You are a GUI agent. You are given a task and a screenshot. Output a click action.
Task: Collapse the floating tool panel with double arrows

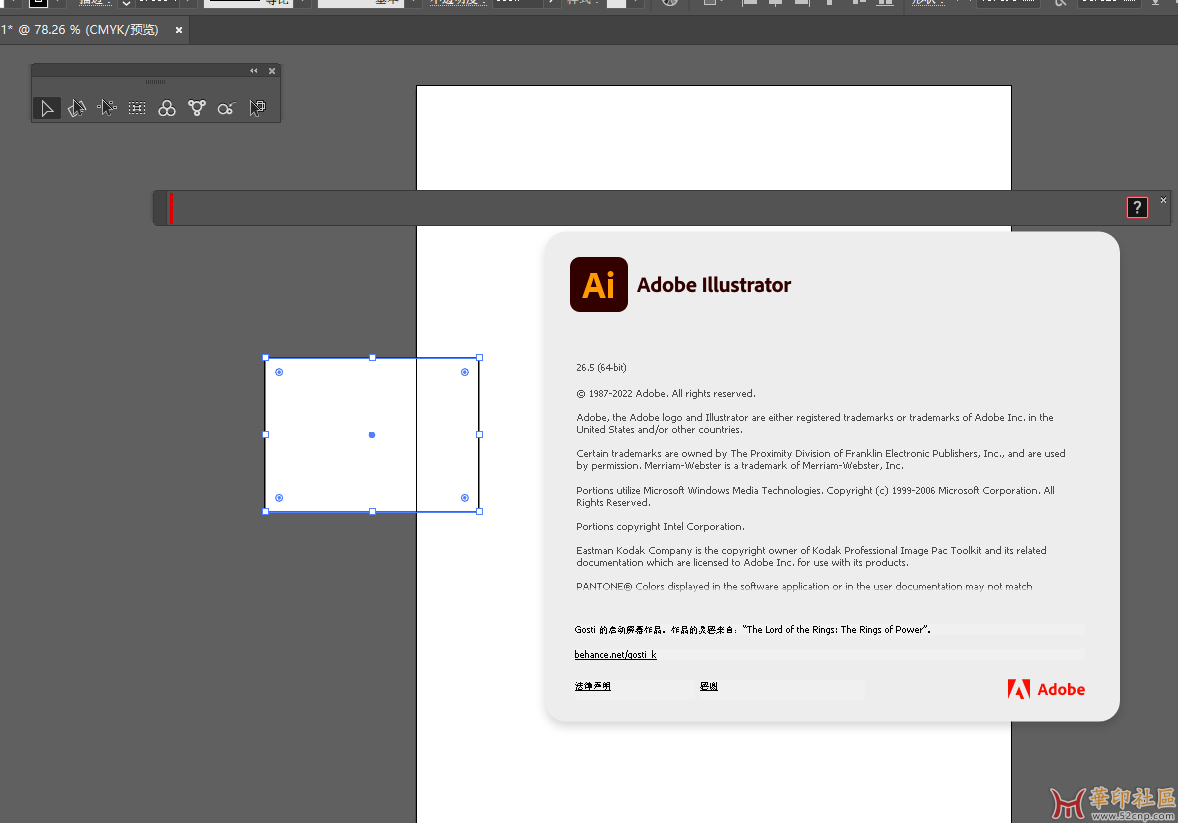(254, 71)
